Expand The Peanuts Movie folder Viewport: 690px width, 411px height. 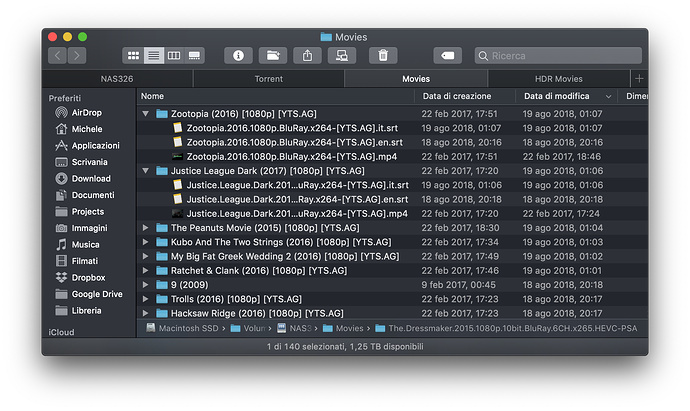(146, 228)
